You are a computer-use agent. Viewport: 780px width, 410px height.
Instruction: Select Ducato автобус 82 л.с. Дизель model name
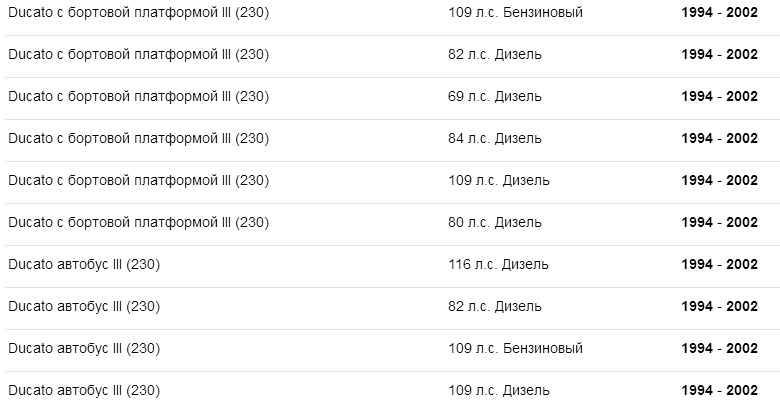point(84,307)
